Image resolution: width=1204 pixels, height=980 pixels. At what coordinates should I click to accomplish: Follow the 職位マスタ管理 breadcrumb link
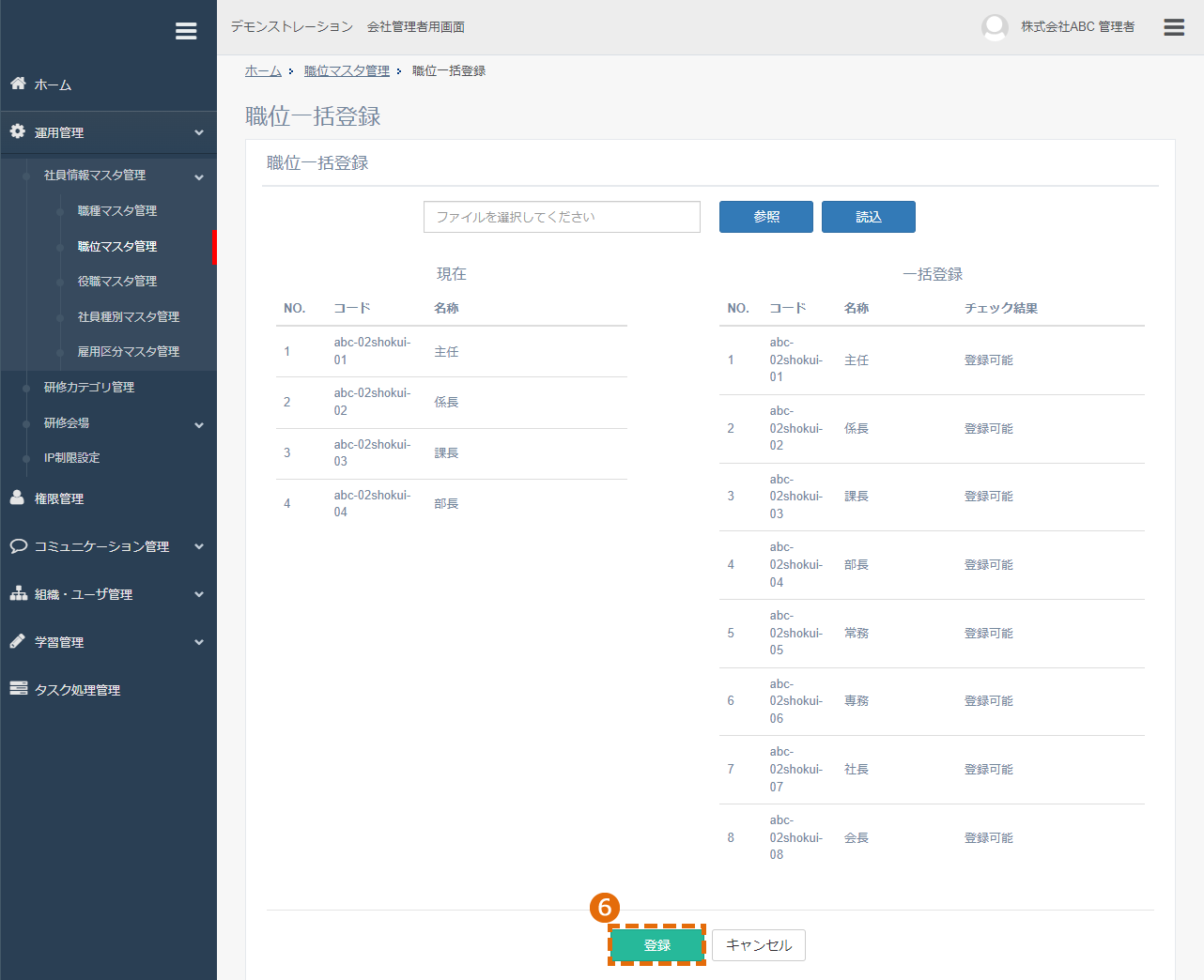point(347,71)
